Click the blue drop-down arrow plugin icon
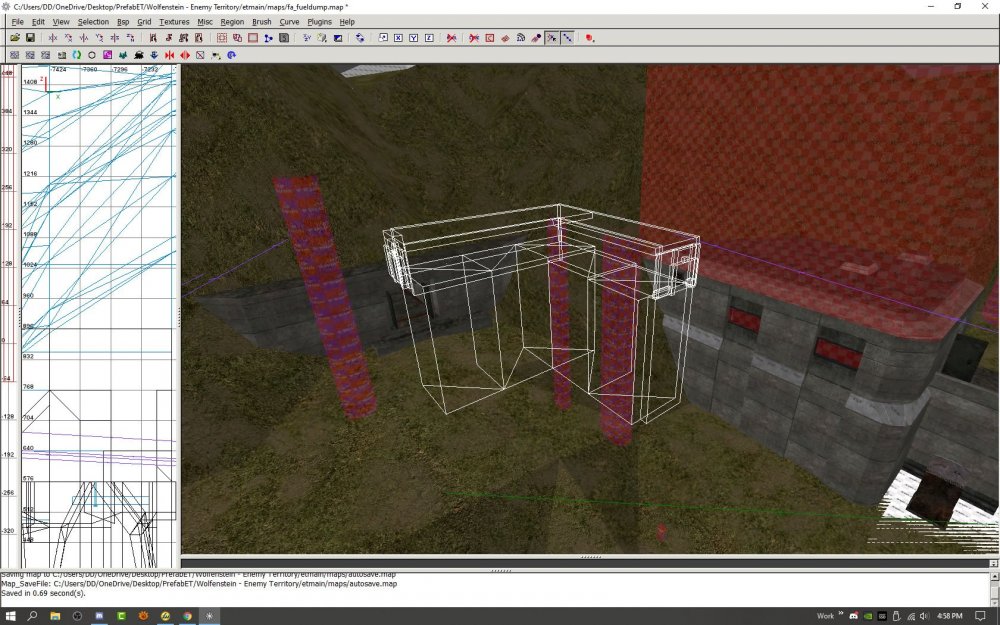Viewport: 1000px width, 625px height. (x=154, y=55)
